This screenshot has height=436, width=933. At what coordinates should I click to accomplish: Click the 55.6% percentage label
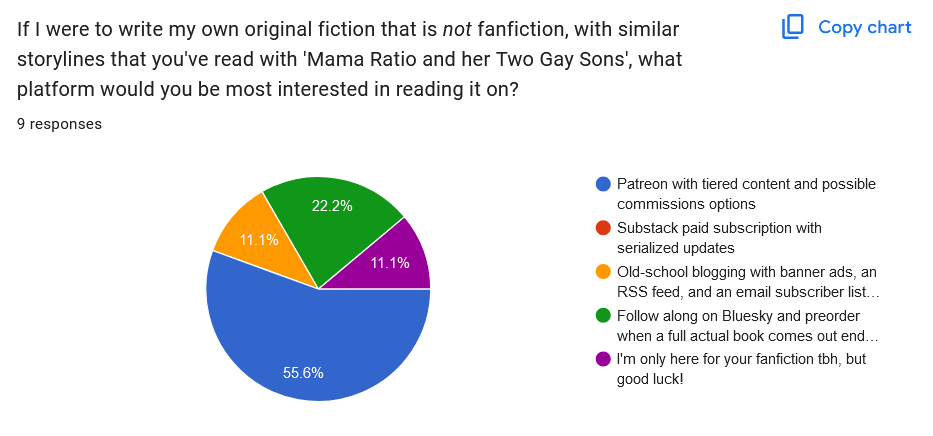(x=303, y=373)
